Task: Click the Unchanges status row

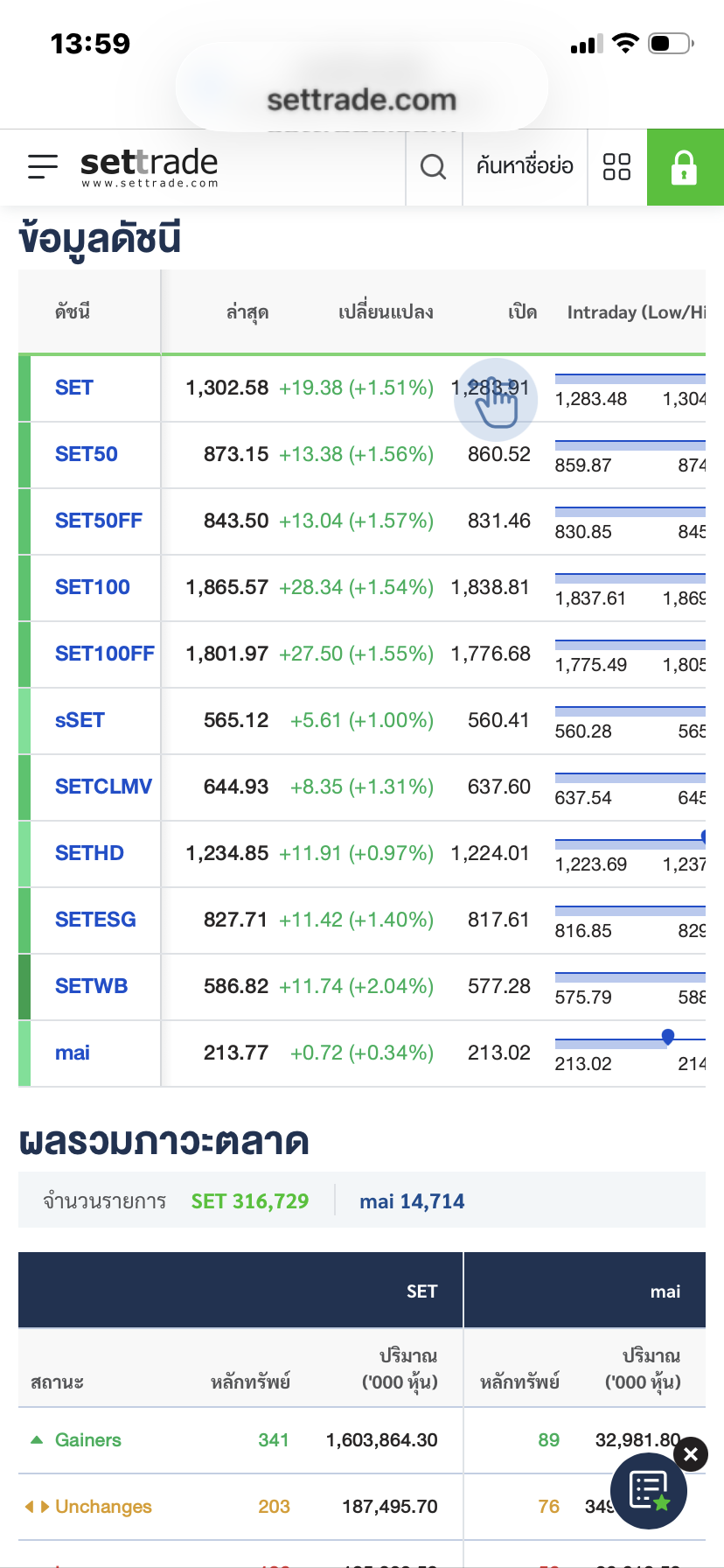Action: (x=103, y=1507)
